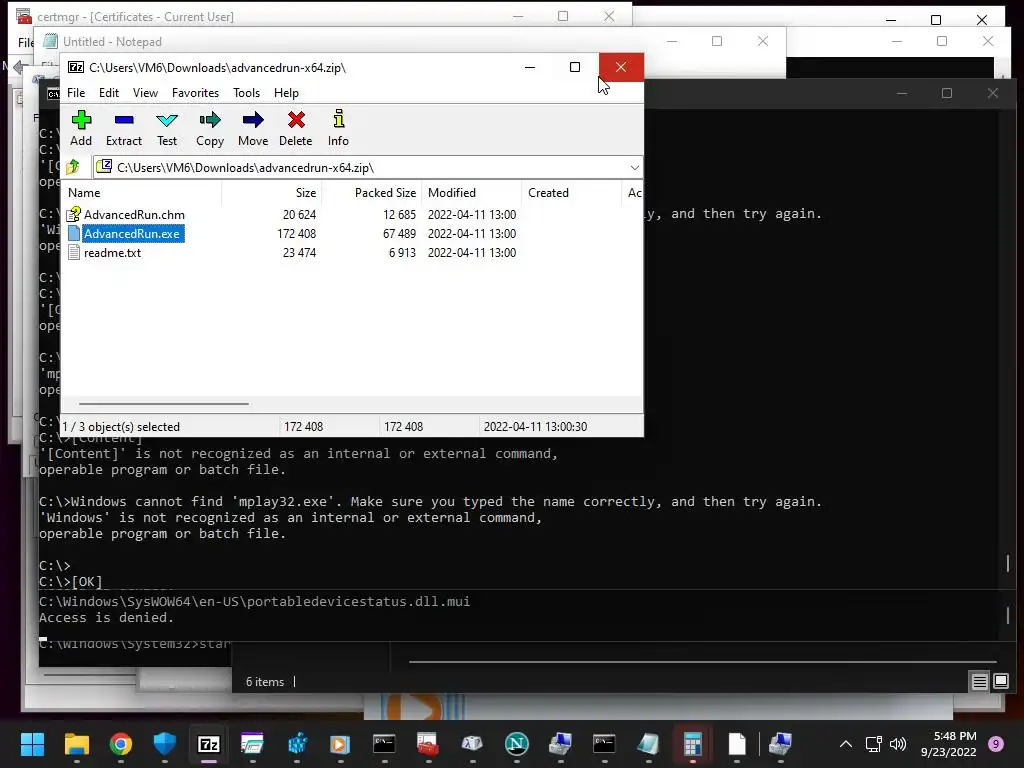Click the Move toolbar icon
Image resolution: width=1024 pixels, height=768 pixels.
click(x=253, y=120)
